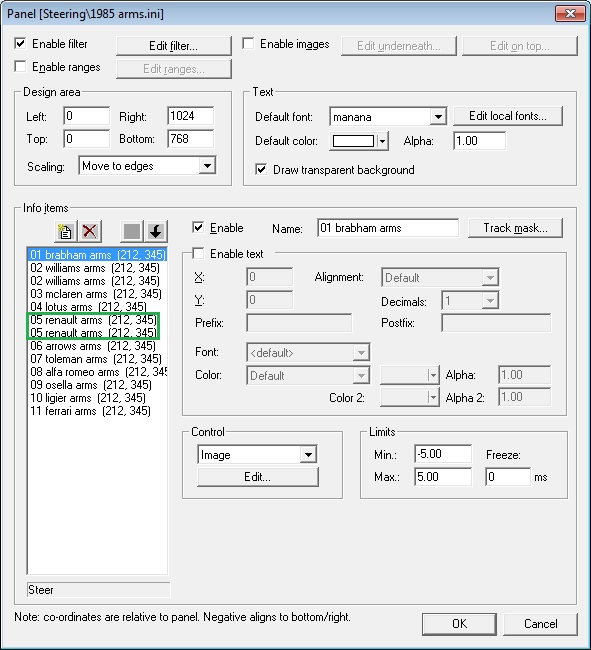Viewport: 591px width, 650px height.
Task: Click the Bottom field showing 768
Action: click(x=191, y=138)
